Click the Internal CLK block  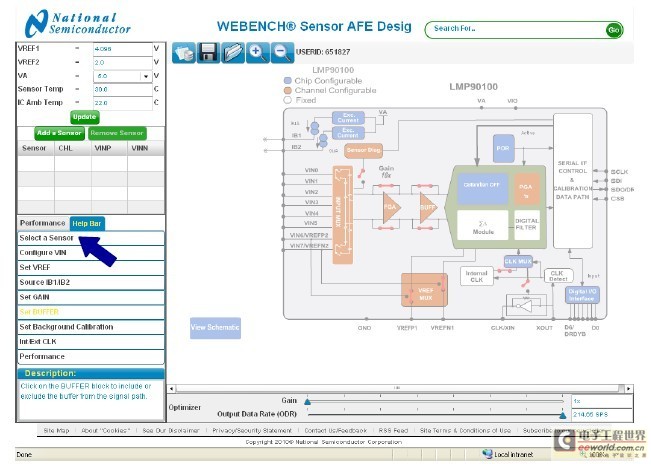pos(477,276)
